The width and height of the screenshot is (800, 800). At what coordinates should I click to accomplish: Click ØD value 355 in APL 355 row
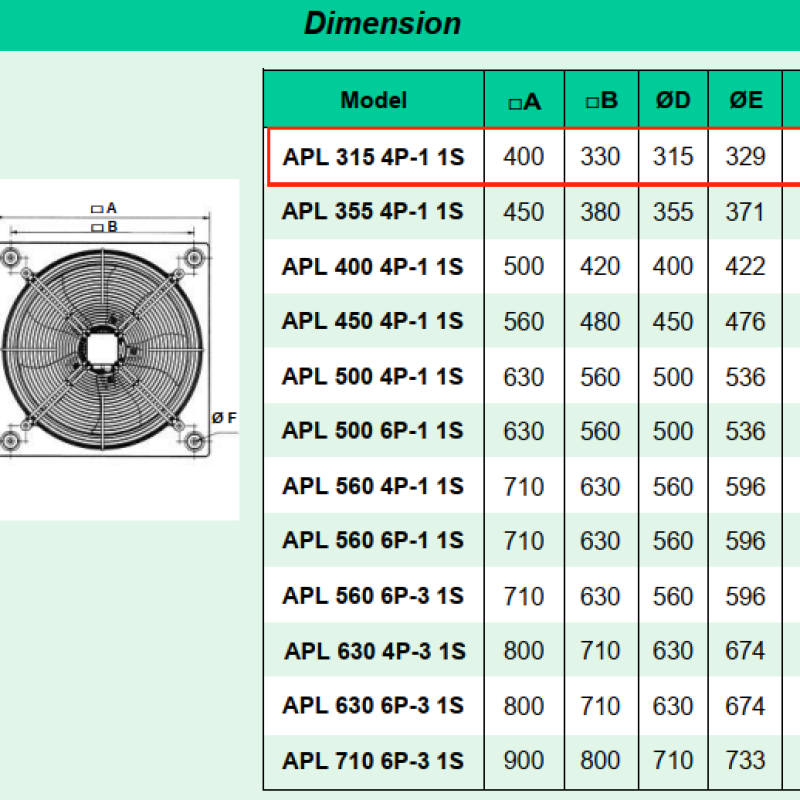(673, 212)
